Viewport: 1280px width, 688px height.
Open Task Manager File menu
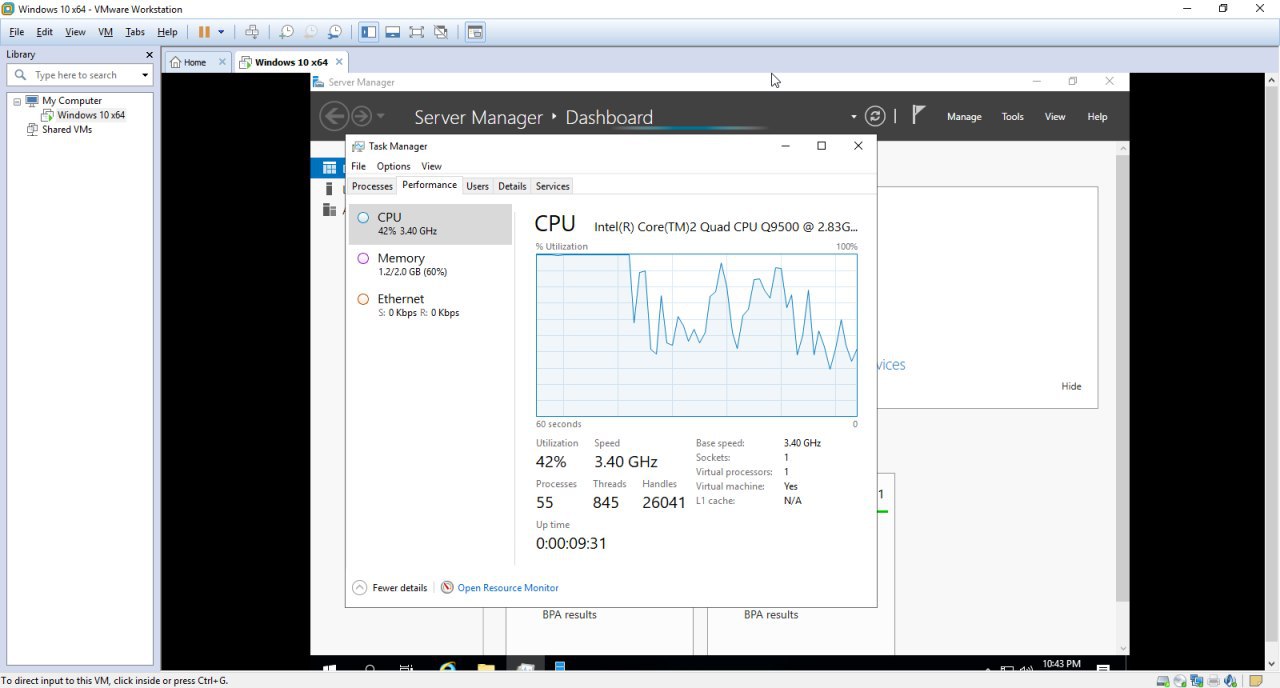tap(358, 166)
